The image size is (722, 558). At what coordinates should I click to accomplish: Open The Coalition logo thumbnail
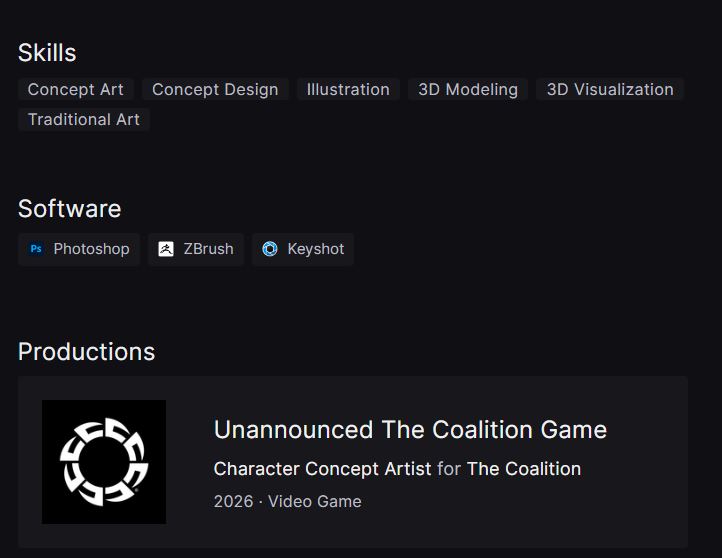click(104, 462)
